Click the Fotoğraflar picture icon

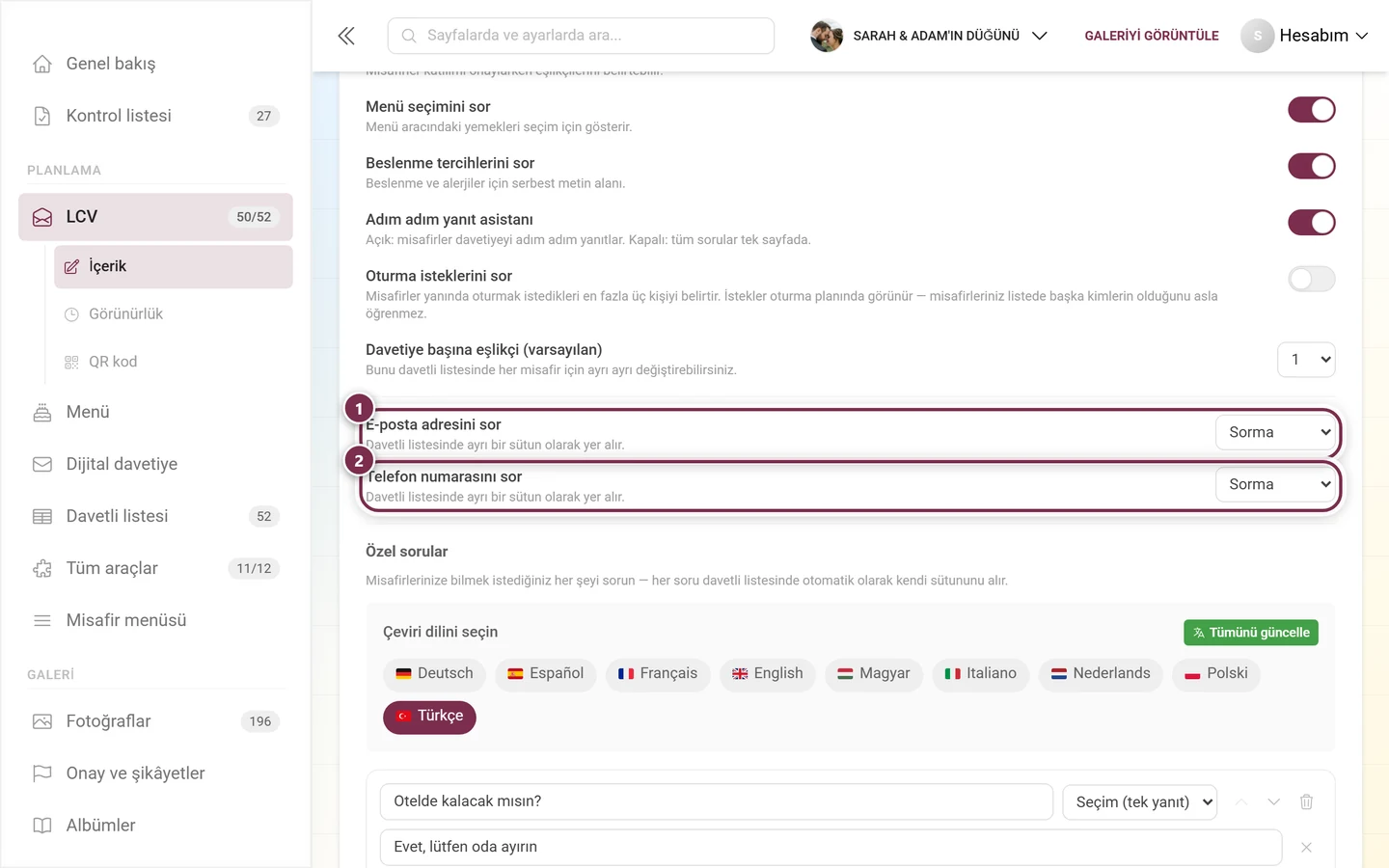coord(42,721)
